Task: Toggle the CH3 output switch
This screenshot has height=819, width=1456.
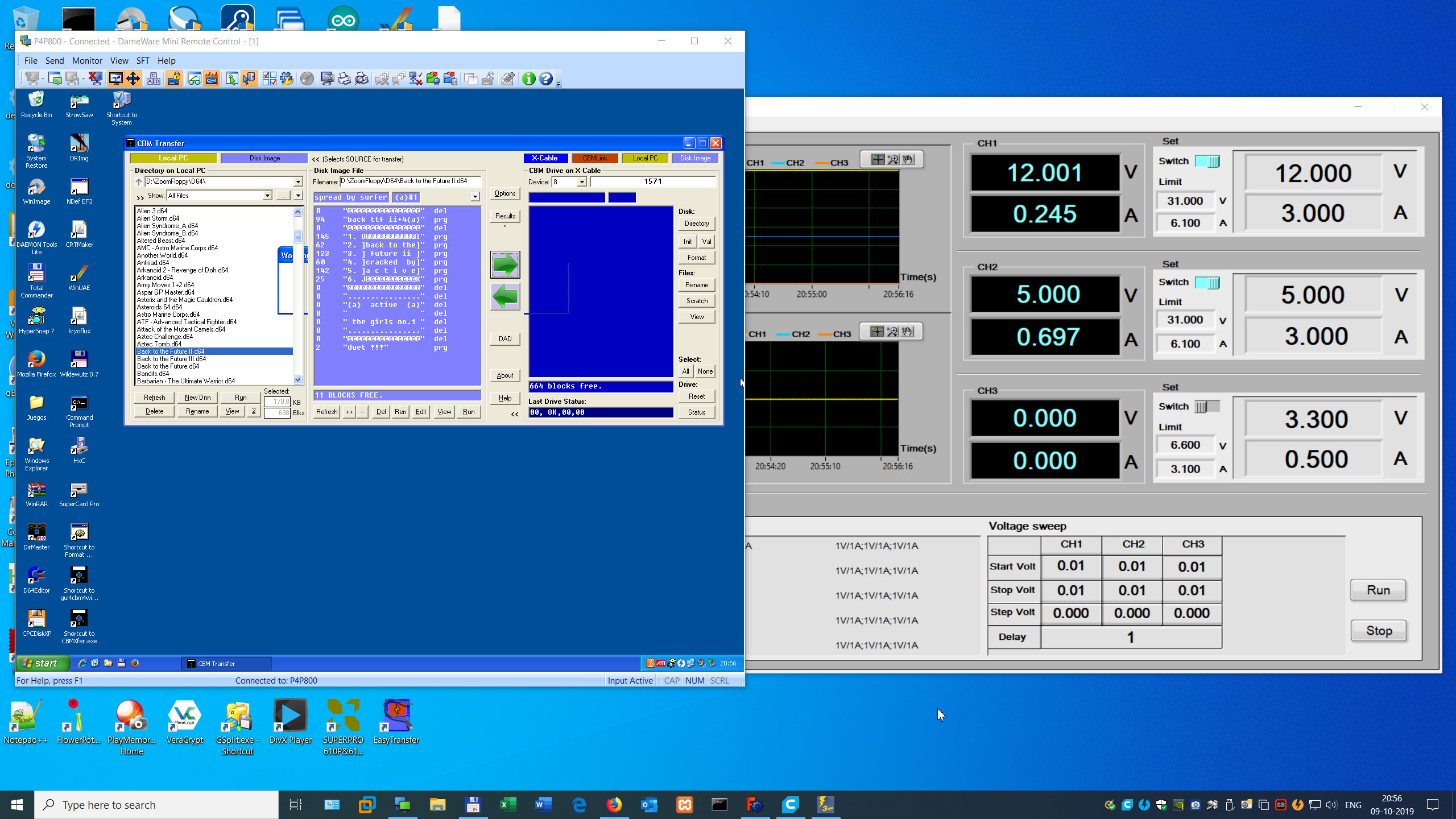Action: [1207, 407]
